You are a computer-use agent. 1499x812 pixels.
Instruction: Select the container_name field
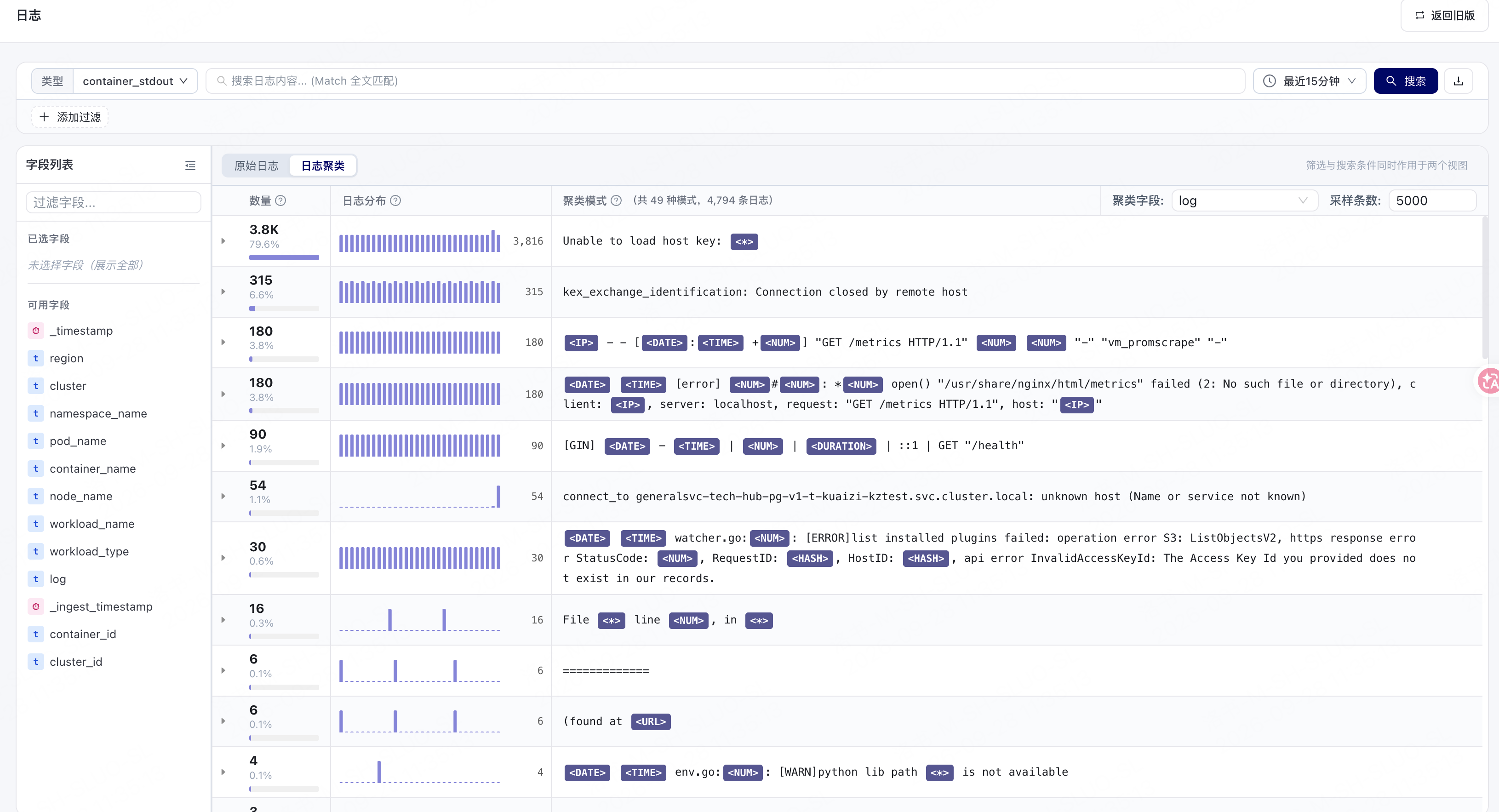(92, 469)
